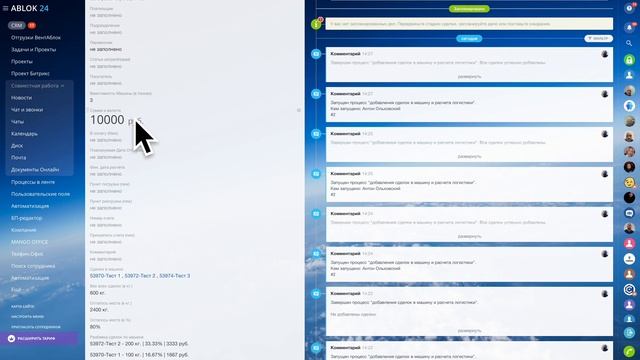Viewport: 640px width, 360px height.
Task: Click the настроить меню link
Action: coord(27,316)
